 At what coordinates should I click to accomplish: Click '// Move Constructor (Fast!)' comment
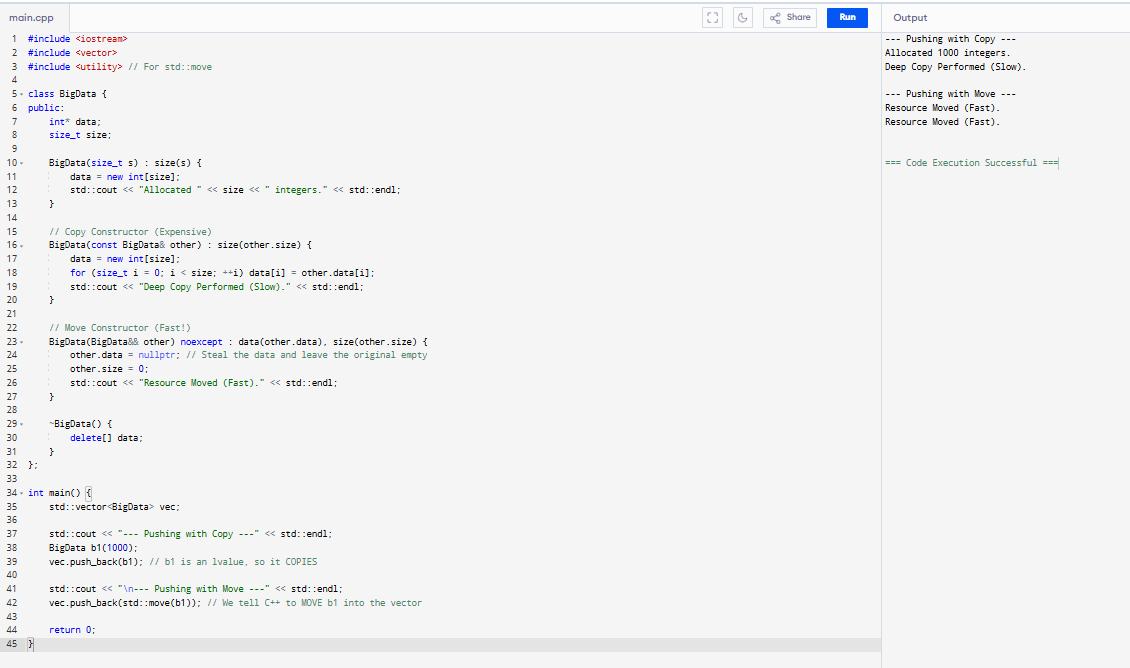(x=120, y=328)
